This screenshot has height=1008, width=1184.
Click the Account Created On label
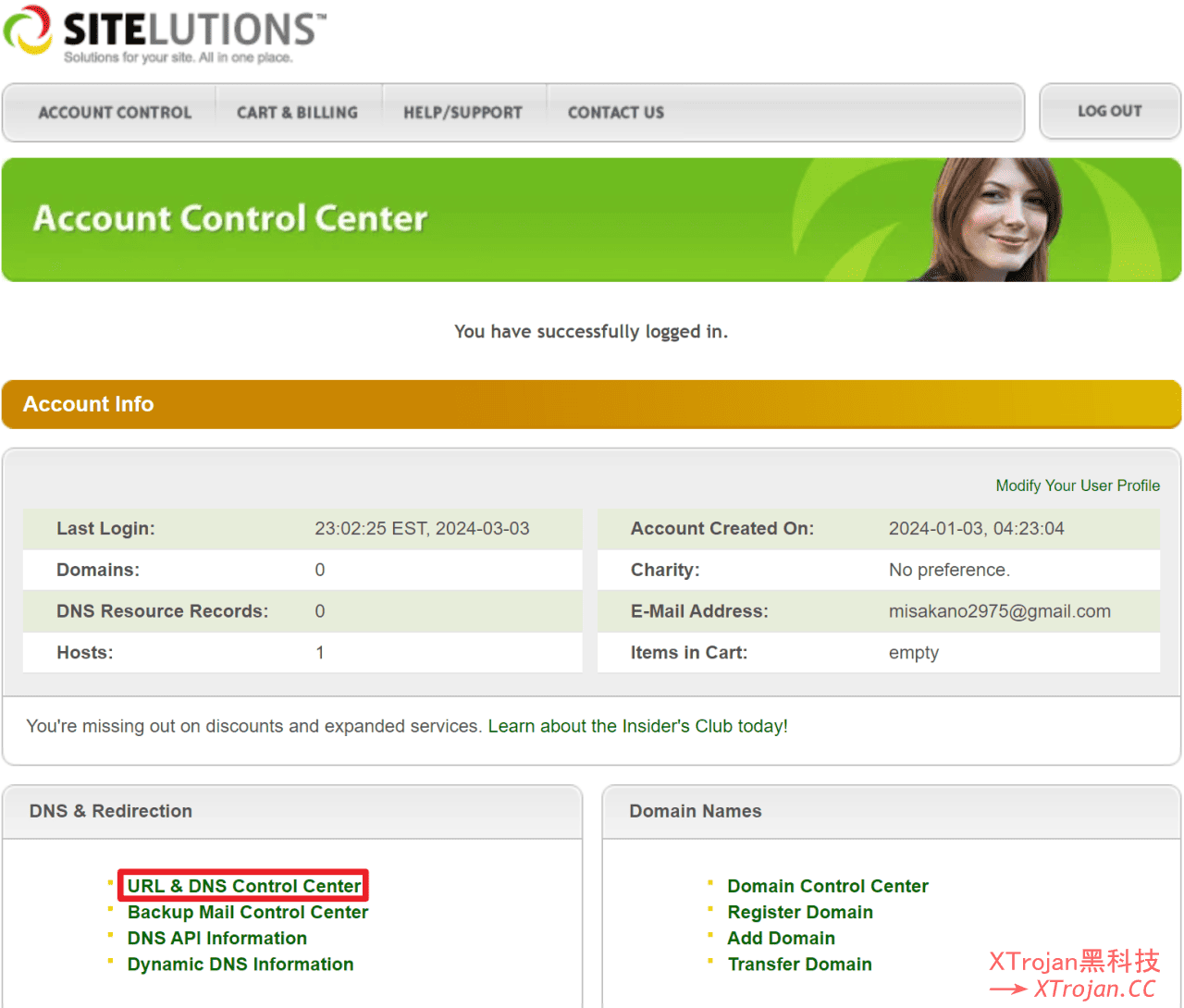(x=722, y=528)
